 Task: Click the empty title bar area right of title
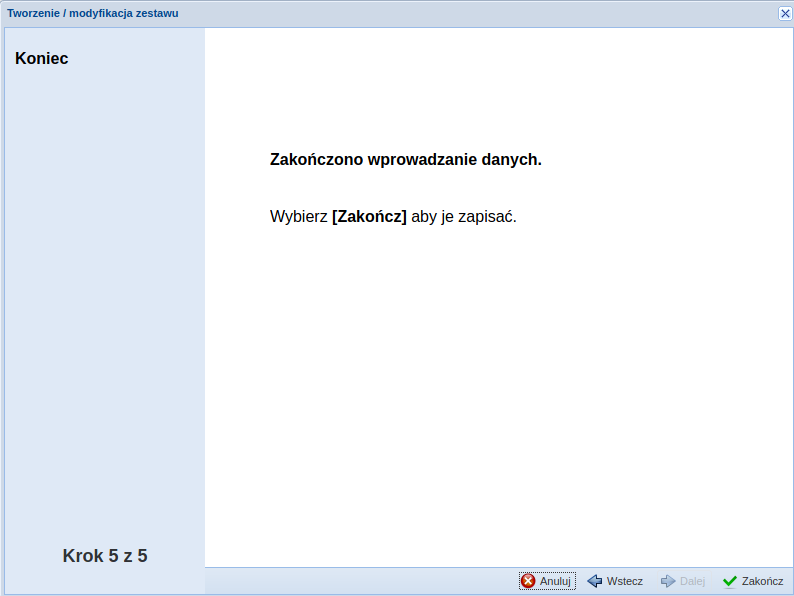(x=480, y=13)
